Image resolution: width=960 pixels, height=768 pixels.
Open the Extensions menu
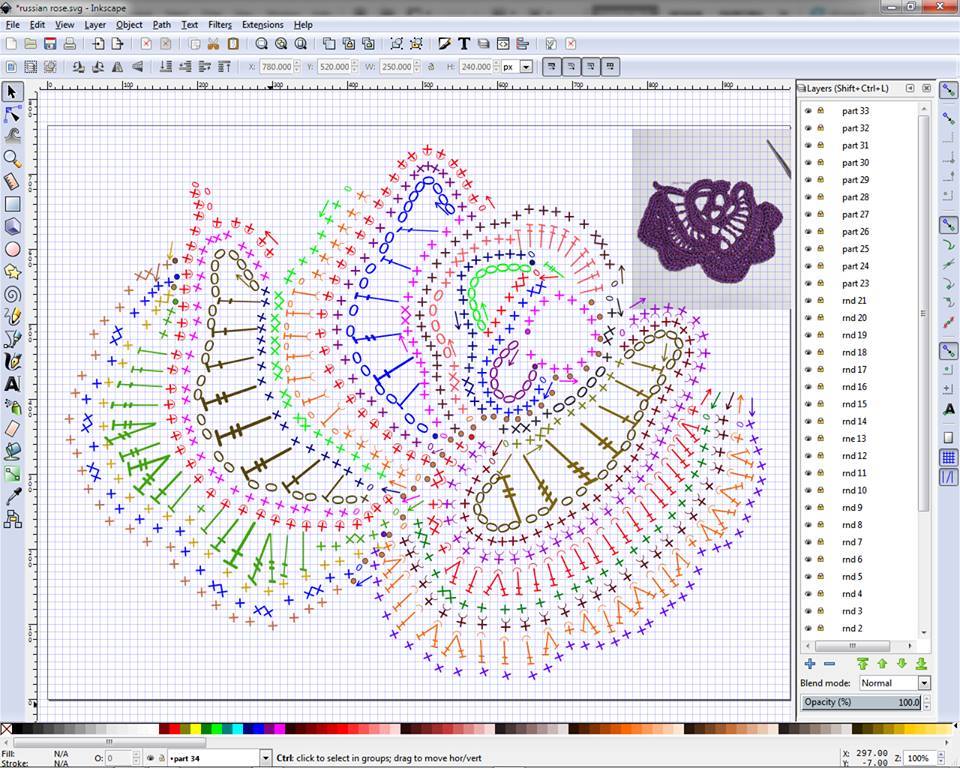[262, 24]
